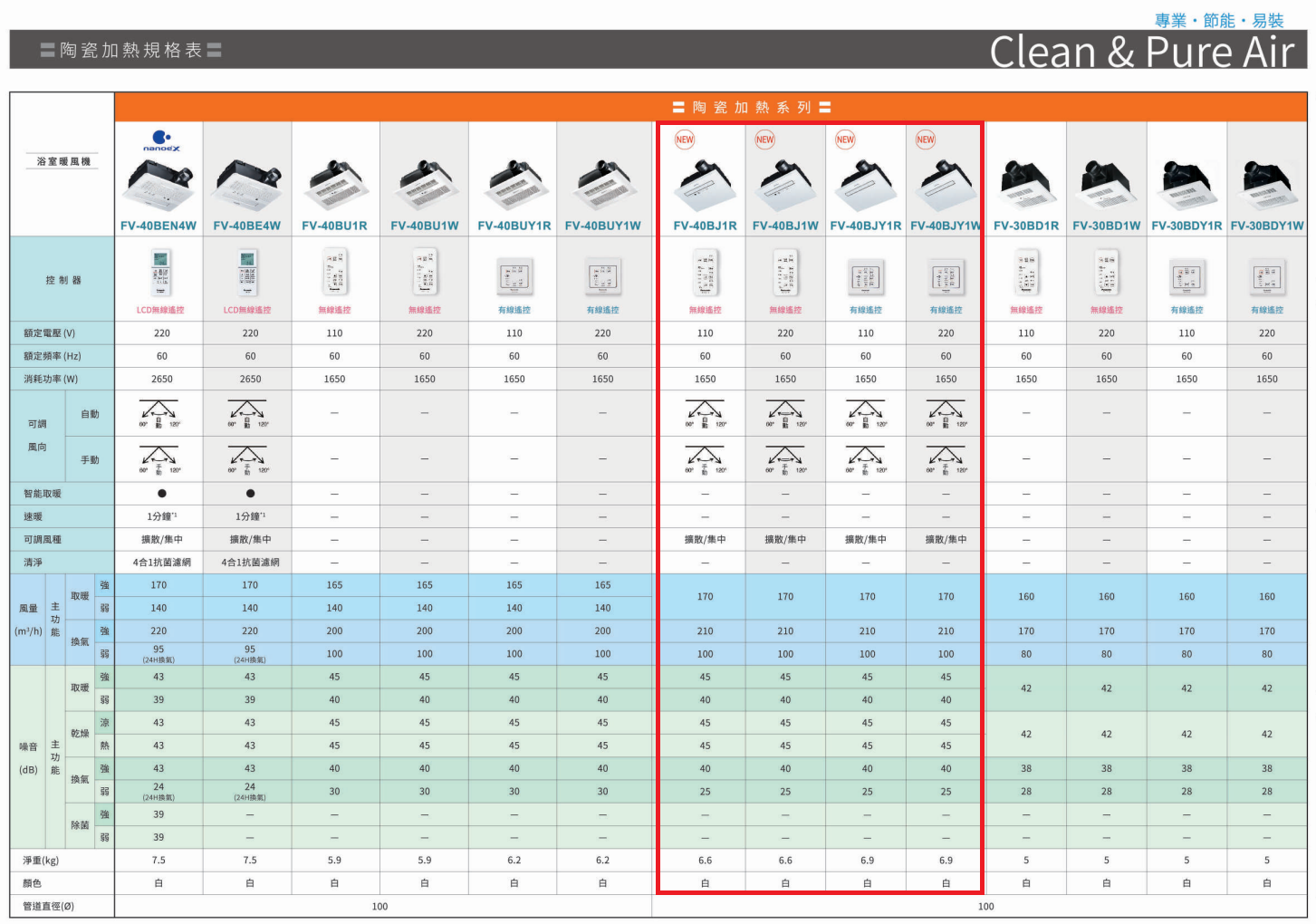The width and height of the screenshot is (1316, 924).
Task: Select the 額定電壓 (V) row label
Action: 50,333
